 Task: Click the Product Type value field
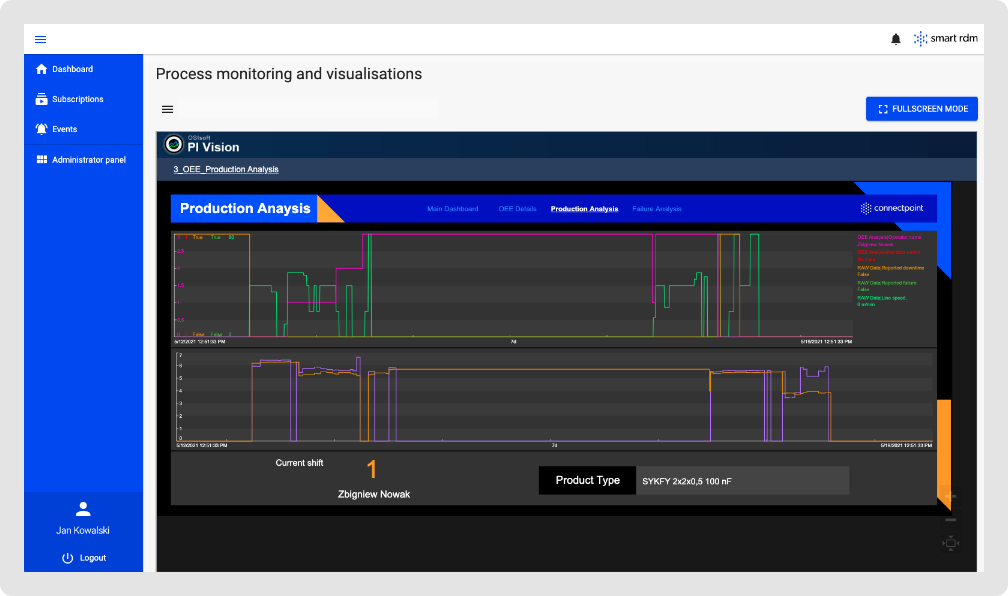(x=742, y=481)
